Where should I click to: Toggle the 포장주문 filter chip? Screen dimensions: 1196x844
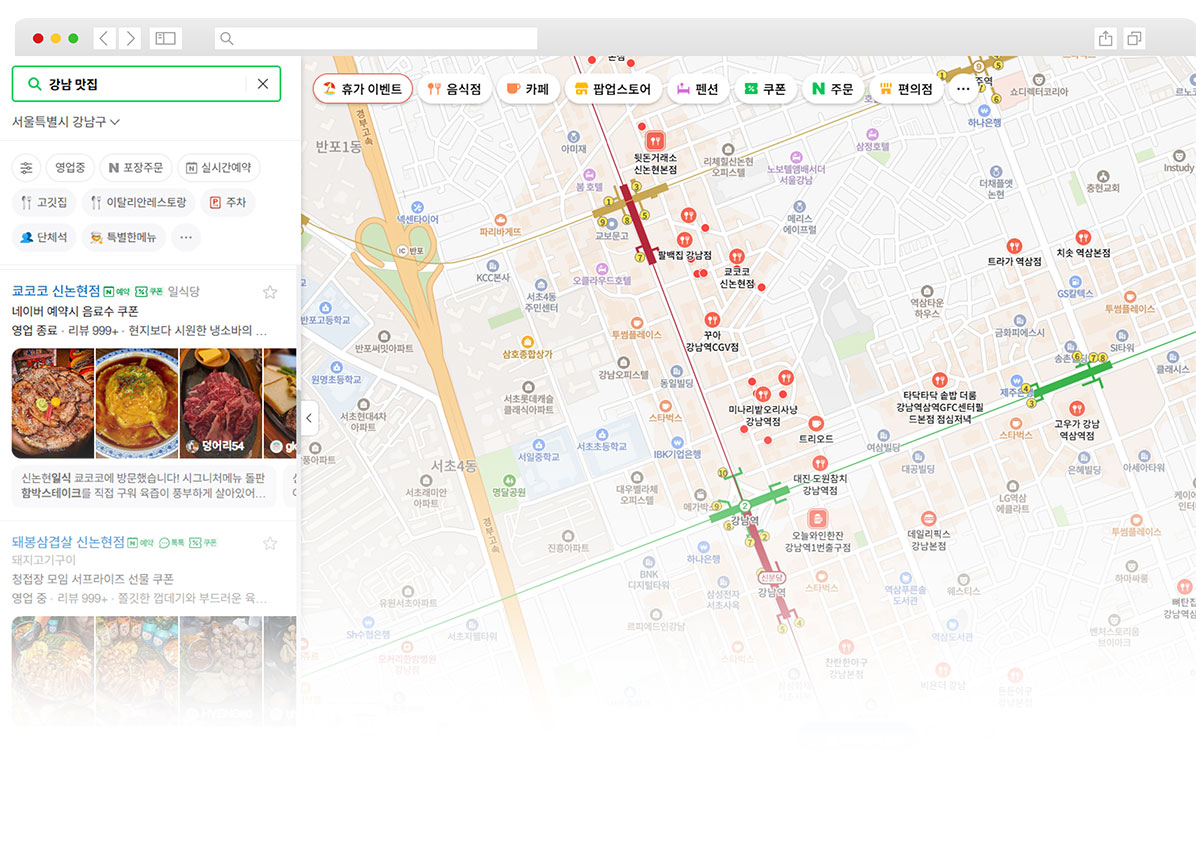(x=136, y=168)
